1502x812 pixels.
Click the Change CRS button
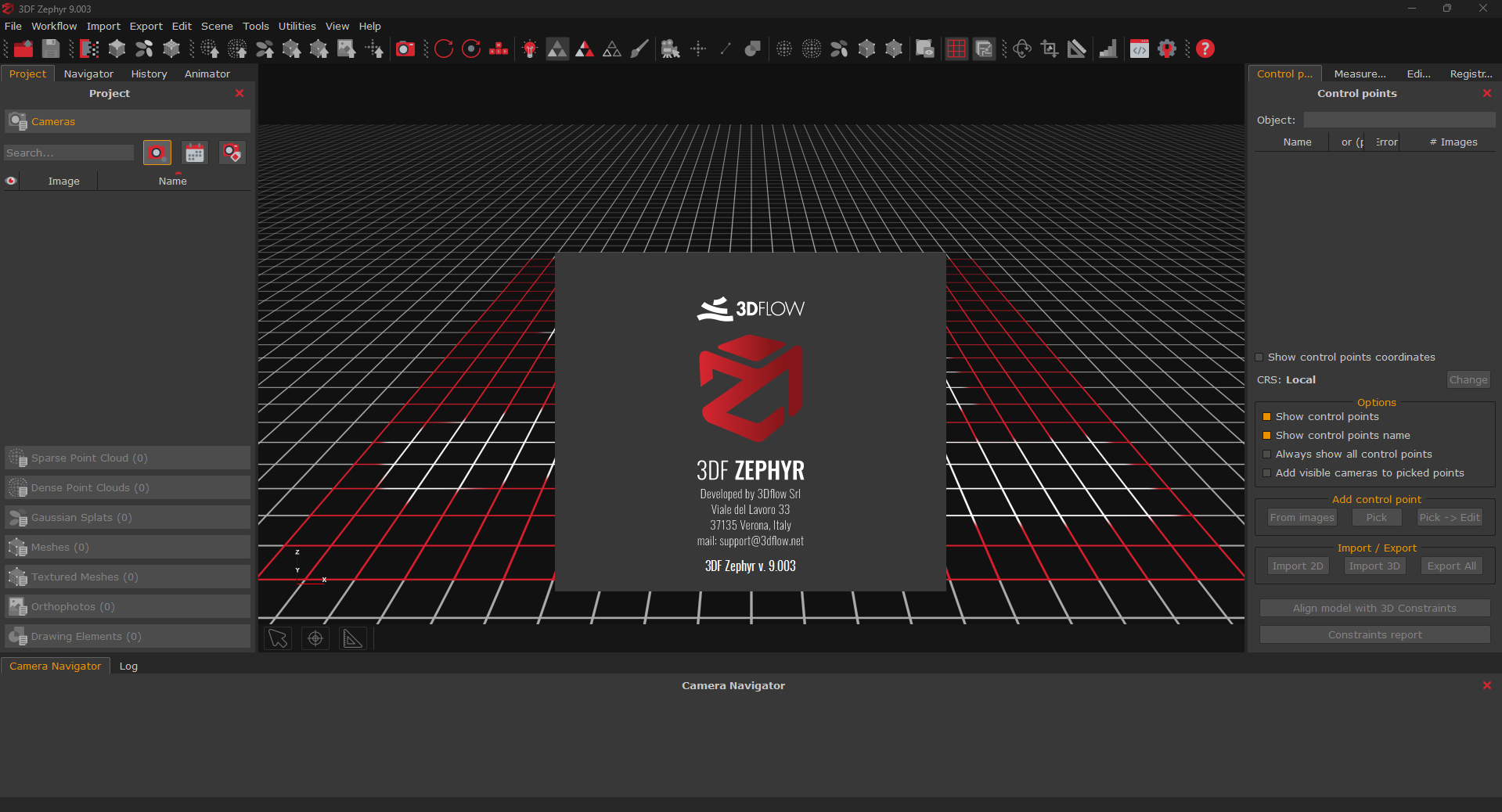point(1468,380)
